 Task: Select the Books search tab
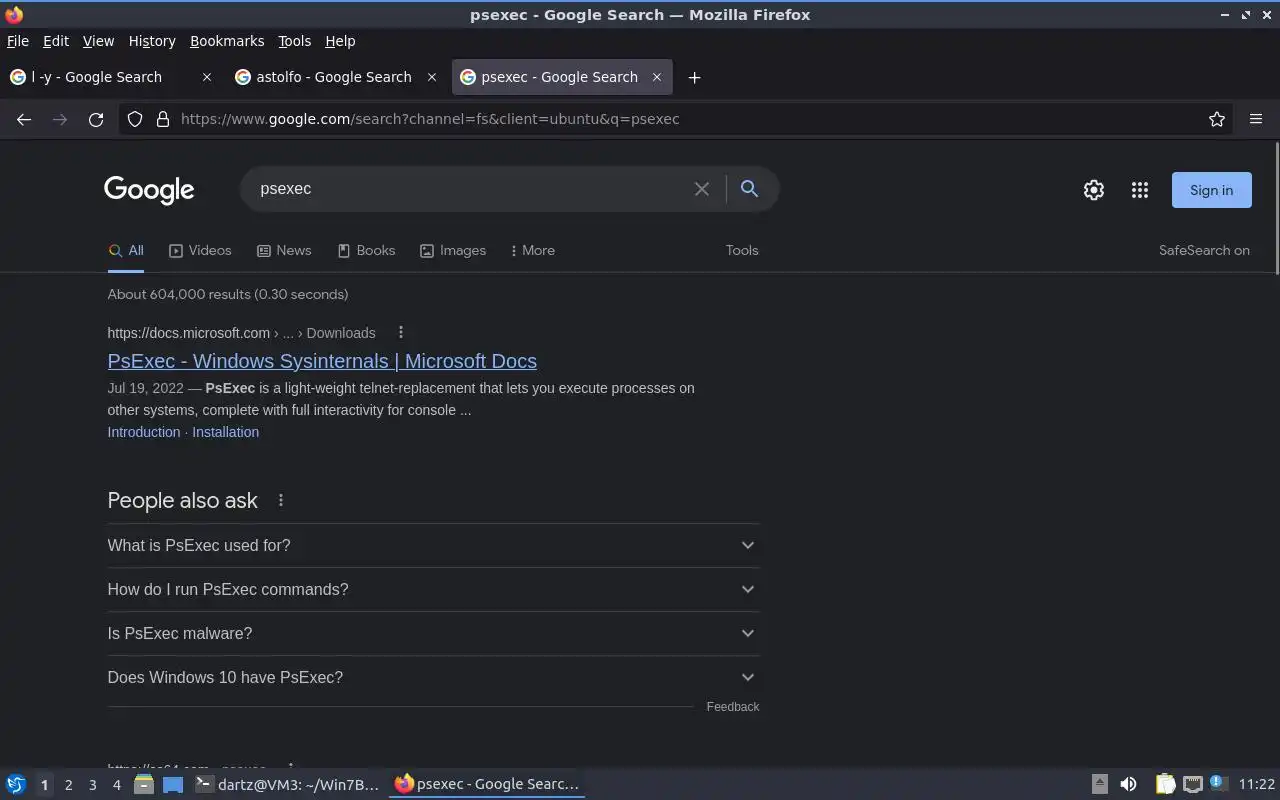(x=366, y=250)
